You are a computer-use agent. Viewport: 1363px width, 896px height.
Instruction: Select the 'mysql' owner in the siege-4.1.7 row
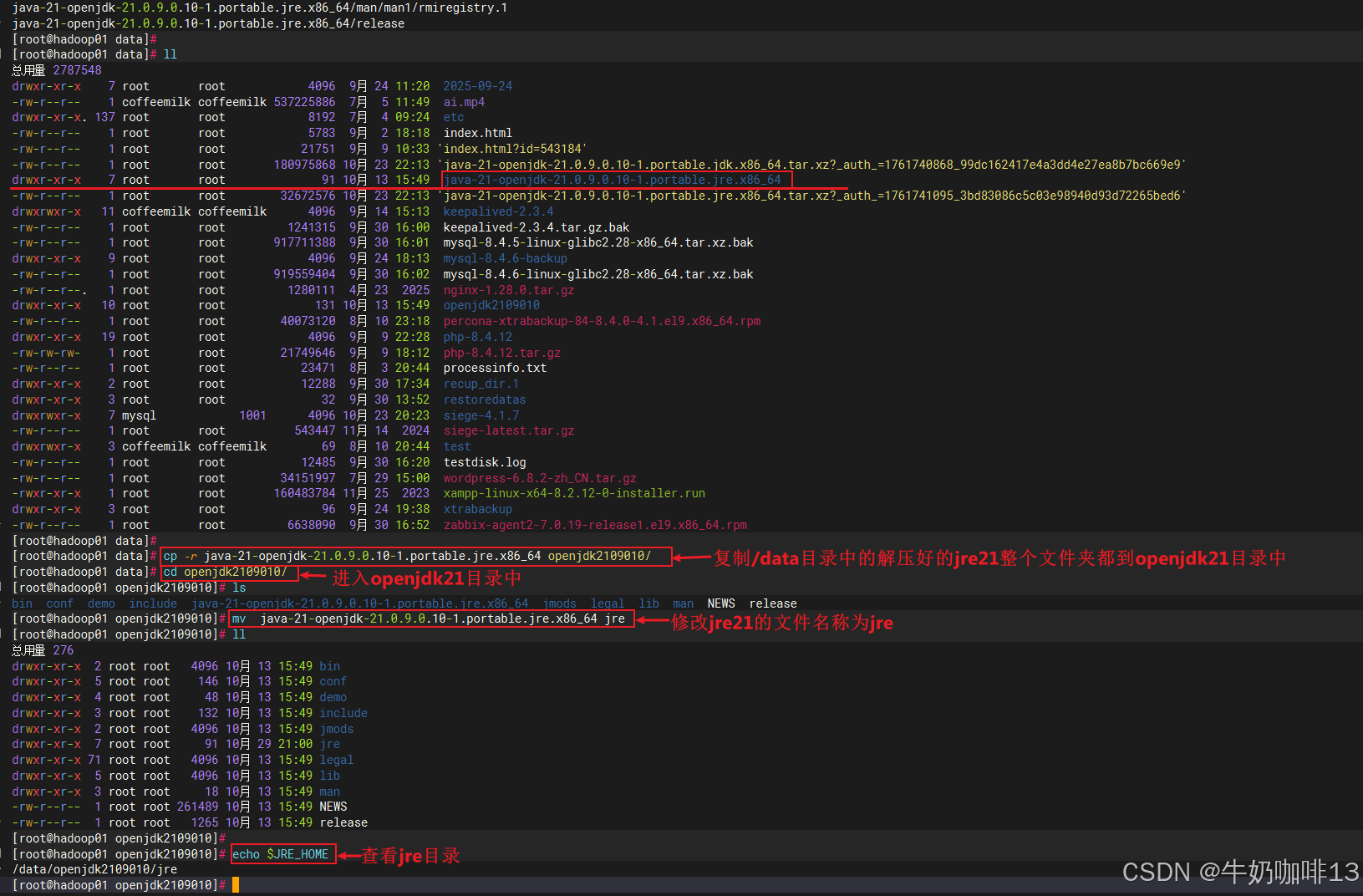(x=139, y=415)
